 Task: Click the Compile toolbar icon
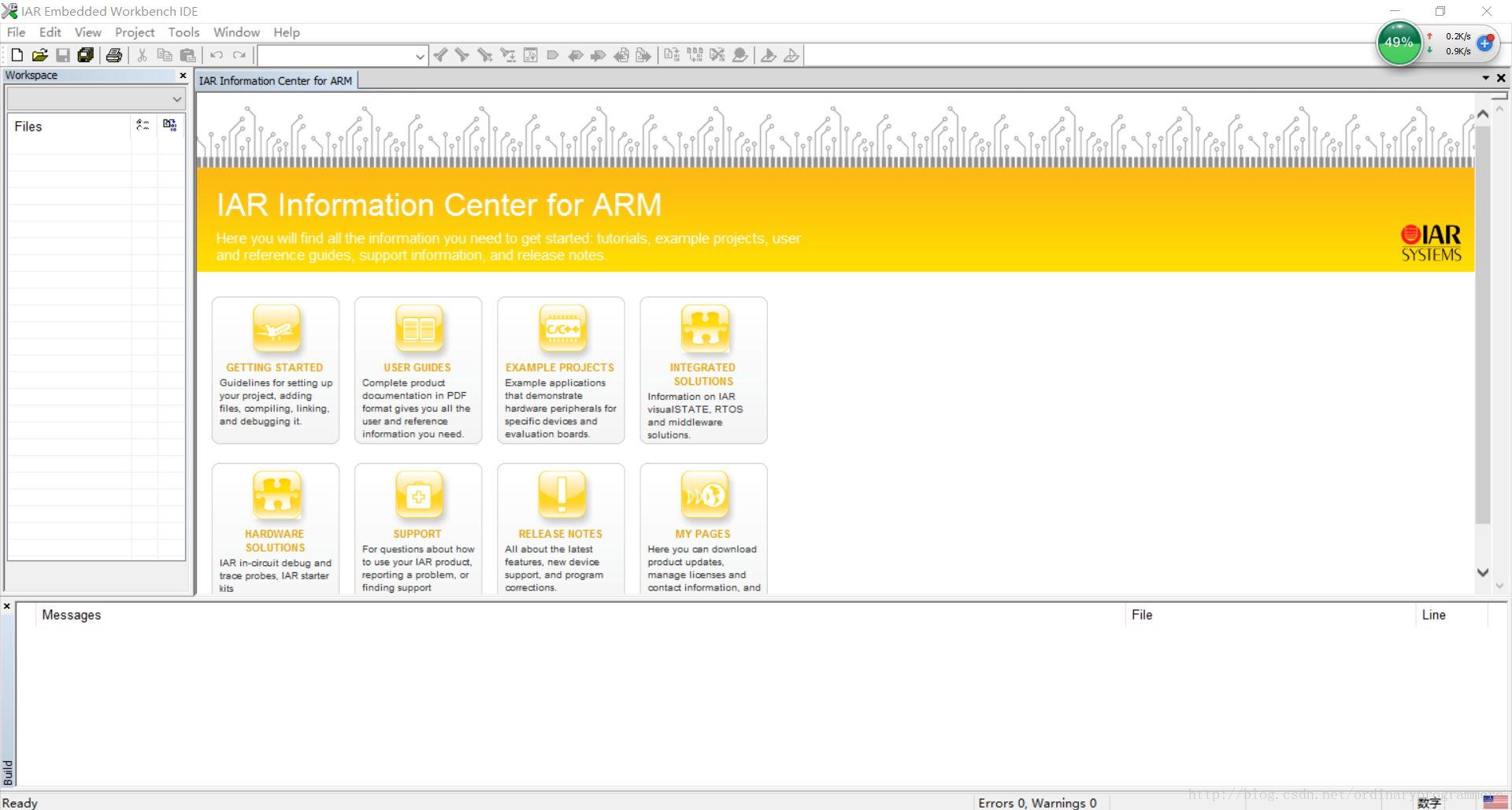click(x=672, y=55)
